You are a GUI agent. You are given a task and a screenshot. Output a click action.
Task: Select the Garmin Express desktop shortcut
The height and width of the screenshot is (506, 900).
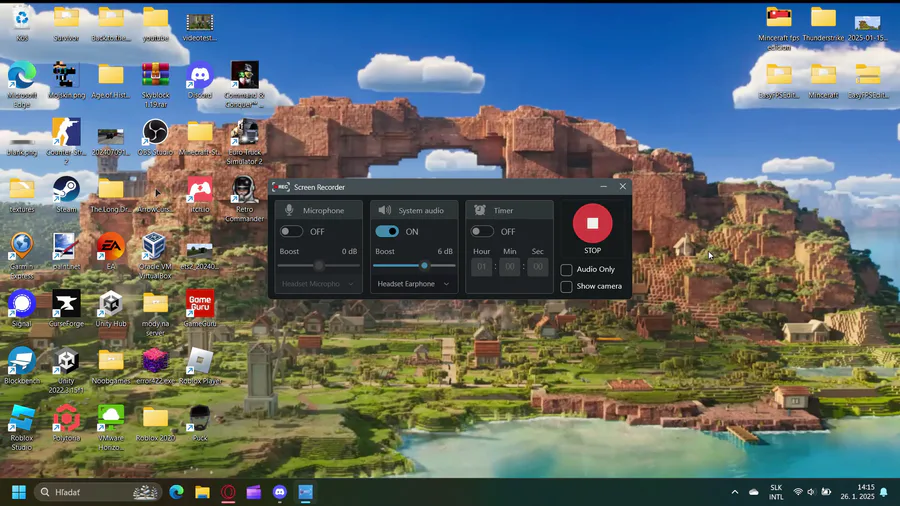(x=22, y=256)
